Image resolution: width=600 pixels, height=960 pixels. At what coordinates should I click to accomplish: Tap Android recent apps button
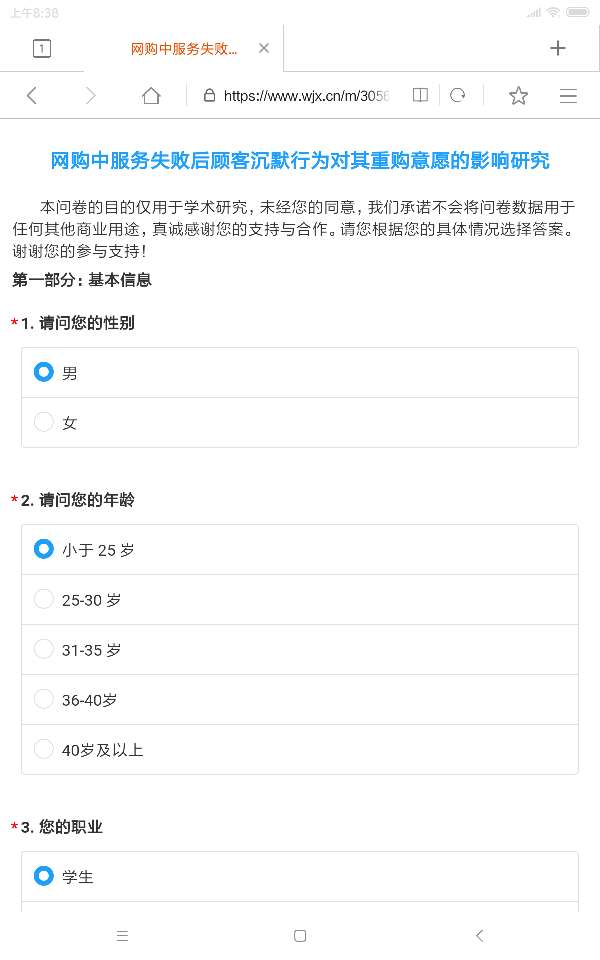pyautogui.click(x=122, y=936)
